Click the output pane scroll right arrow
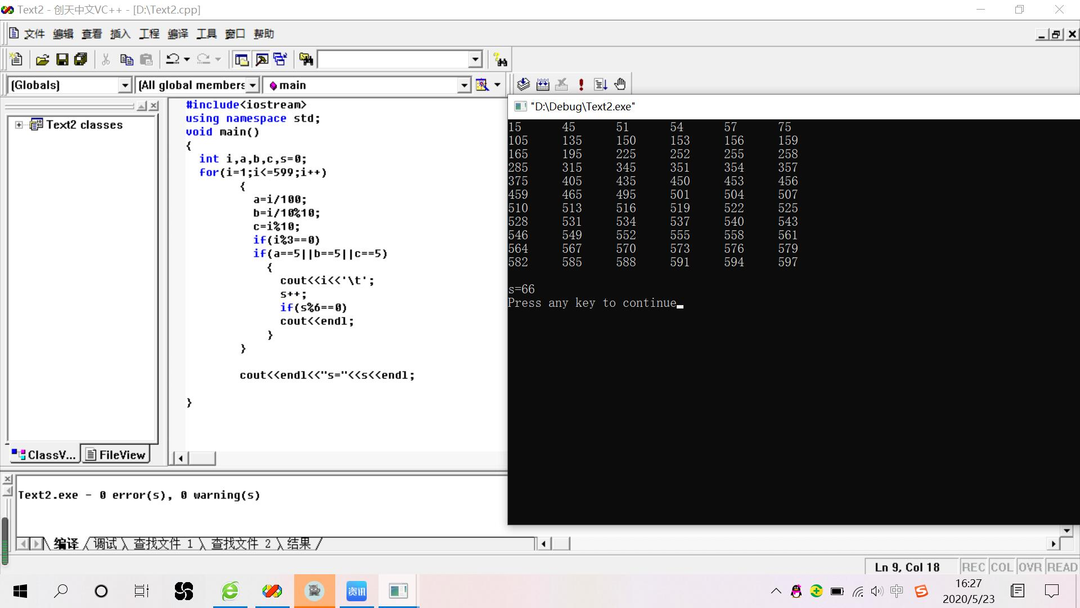Image resolution: width=1080 pixels, height=608 pixels. 1053,544
